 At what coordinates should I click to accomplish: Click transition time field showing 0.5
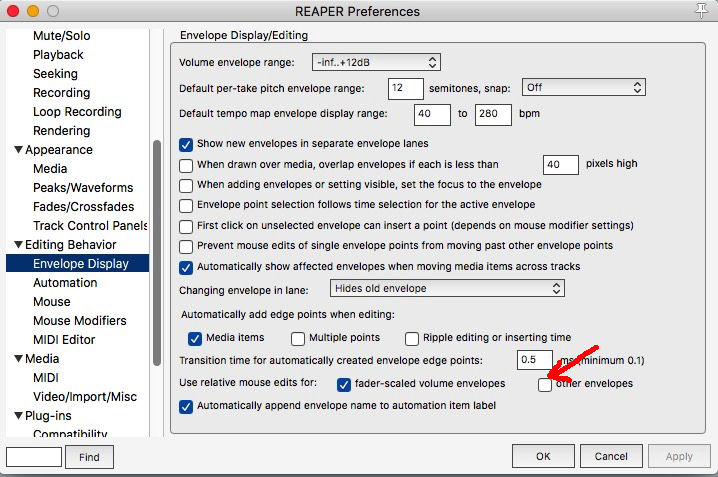[x=534, y=360]
